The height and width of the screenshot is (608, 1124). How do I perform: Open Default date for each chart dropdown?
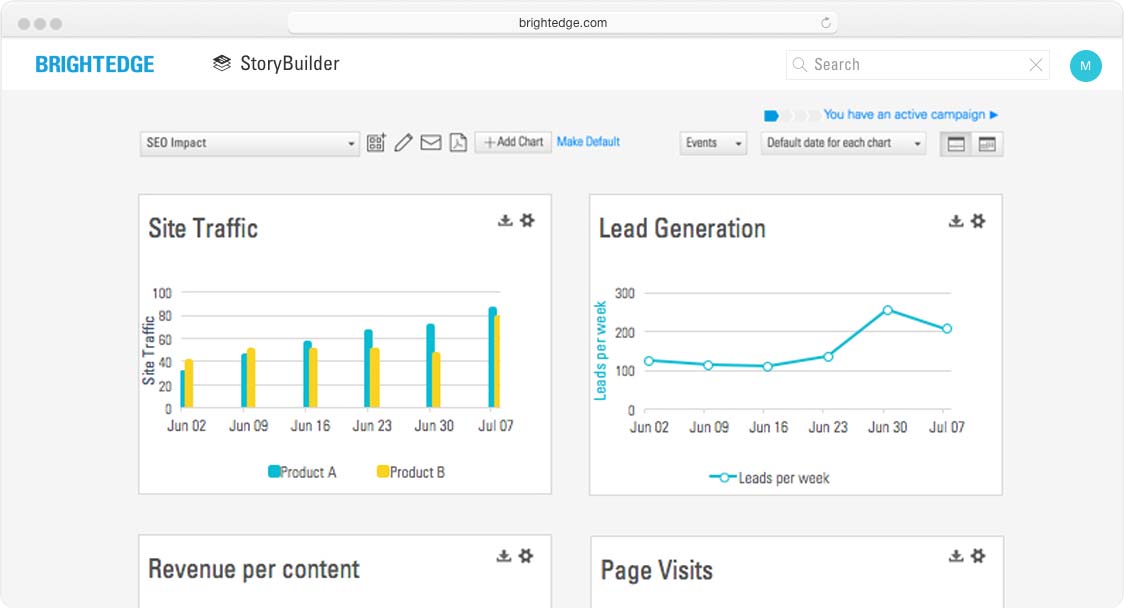843,143
